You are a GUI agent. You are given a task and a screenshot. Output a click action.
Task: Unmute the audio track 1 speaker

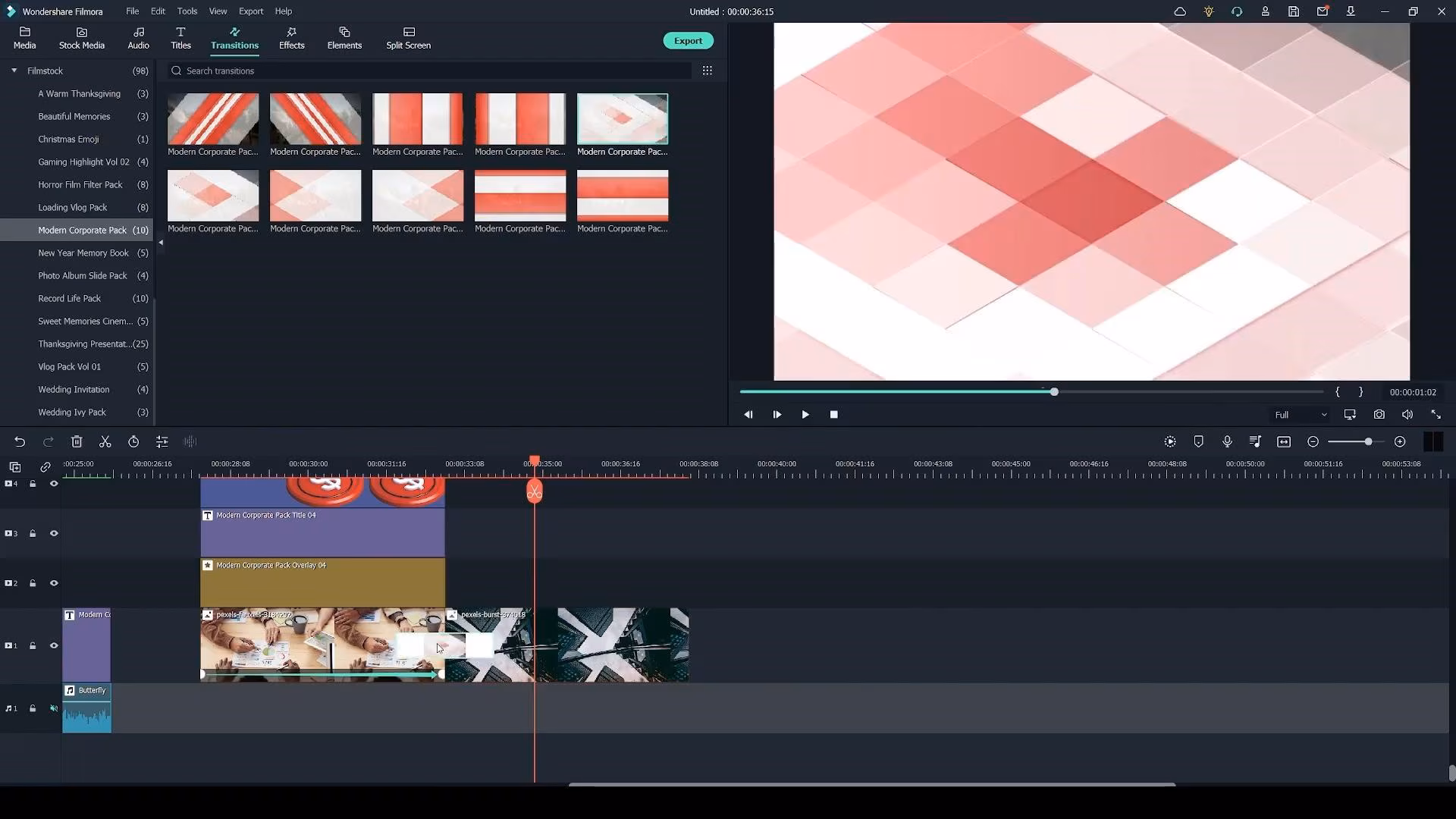[54, 708]
